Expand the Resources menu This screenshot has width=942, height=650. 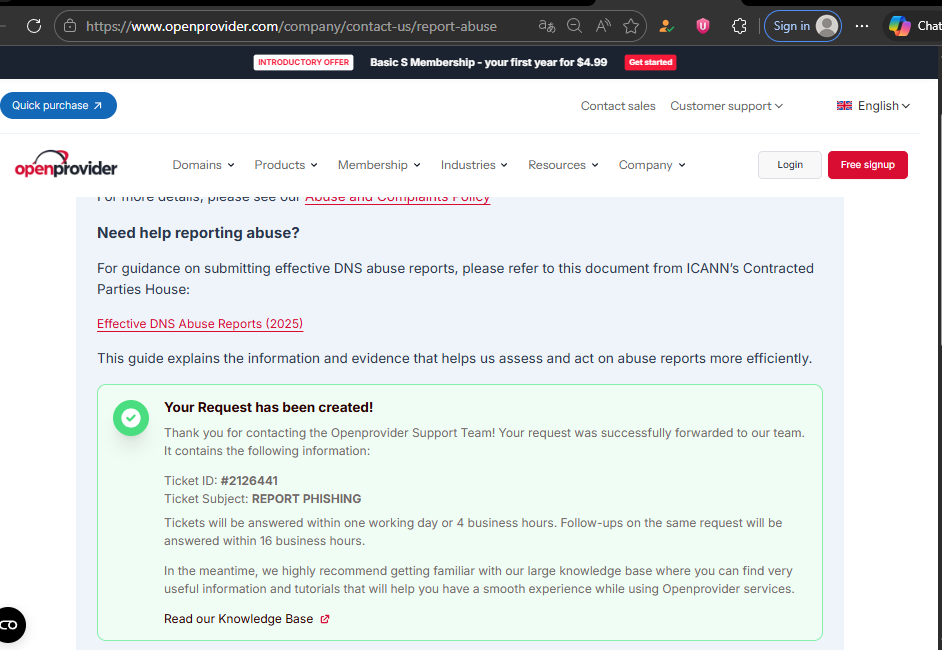point(563,165)
